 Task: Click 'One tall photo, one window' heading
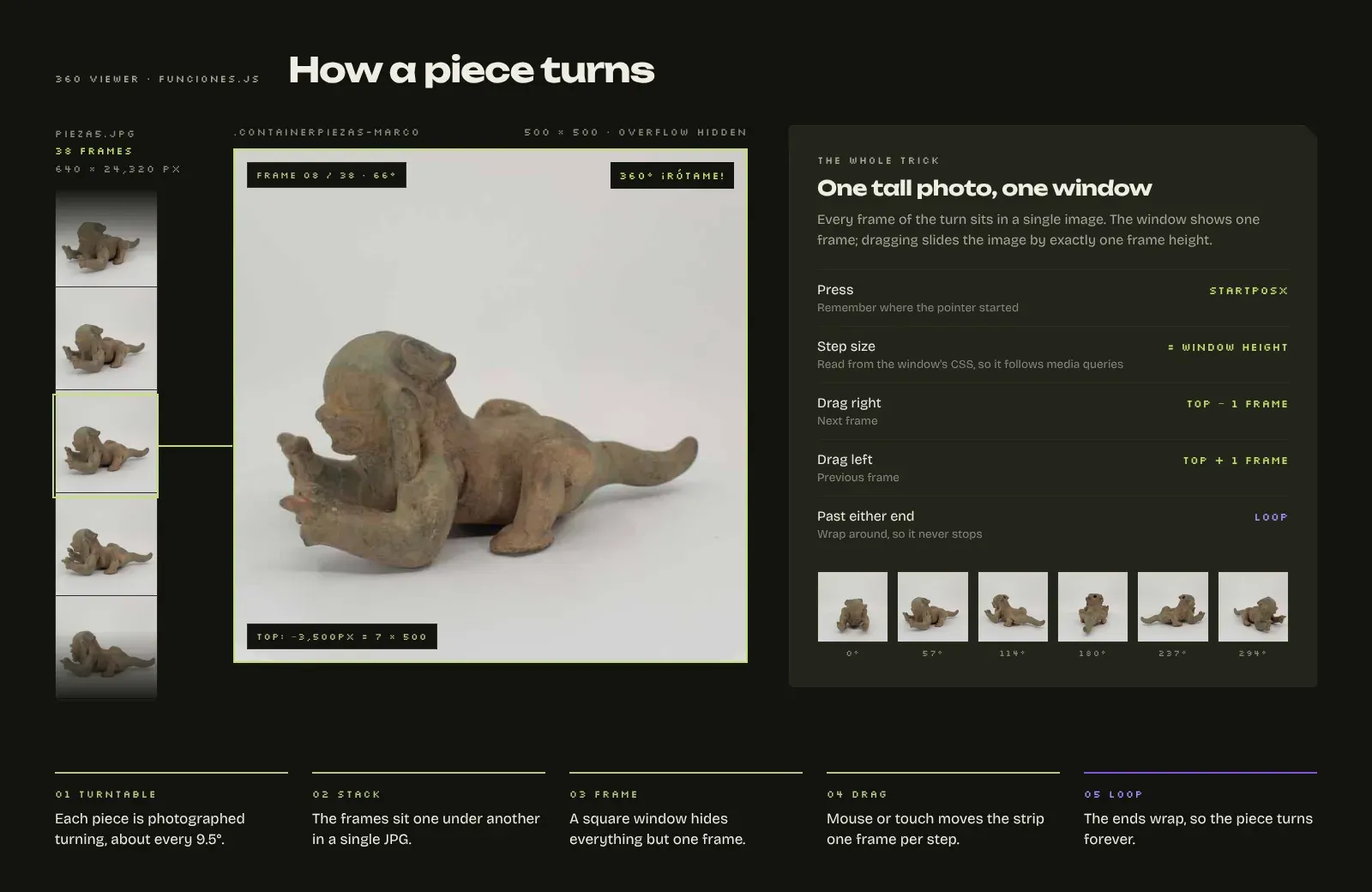[x=984, y=188]
